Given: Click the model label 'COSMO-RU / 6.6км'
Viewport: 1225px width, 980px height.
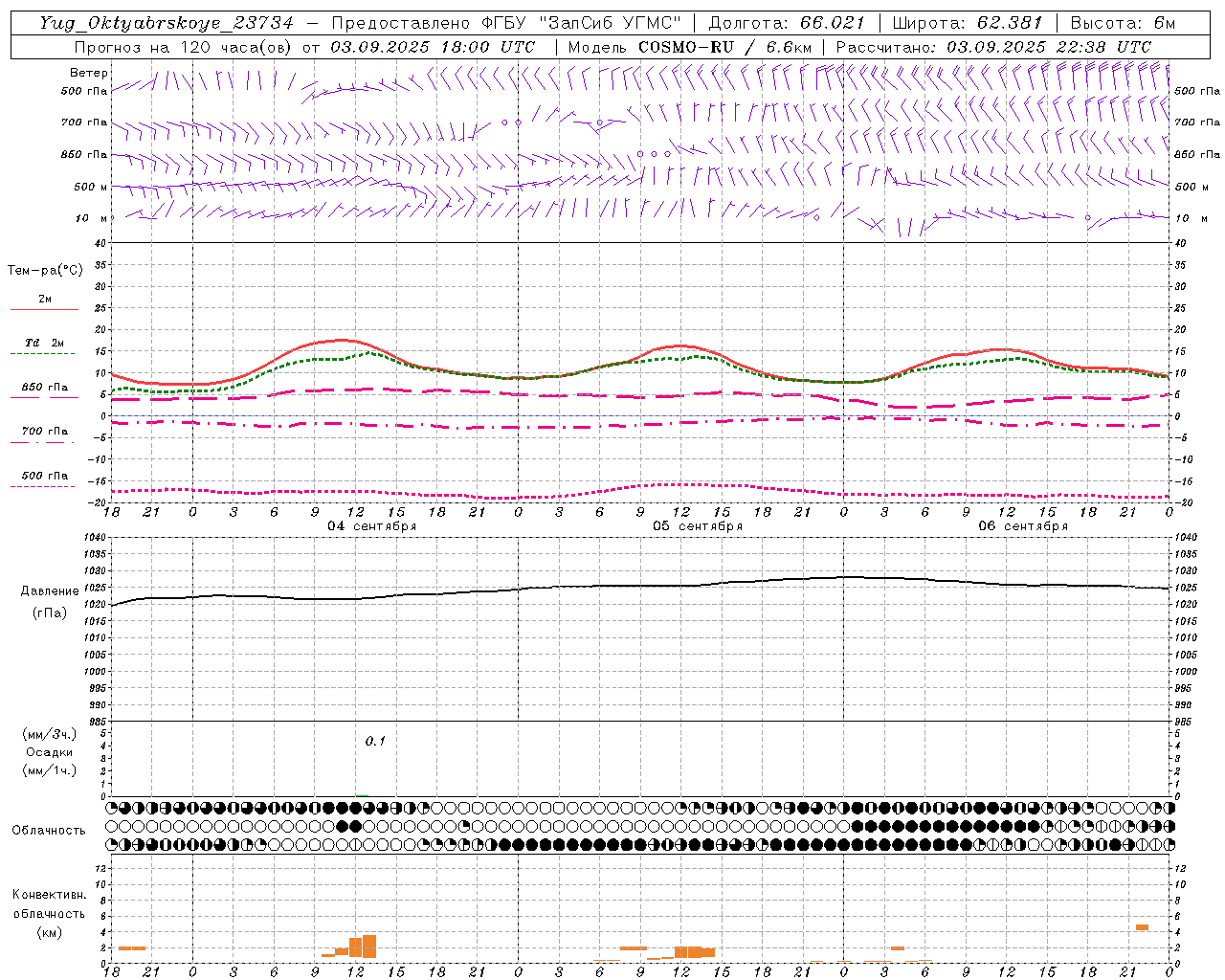Looking at the screenshot, I should click(x=724, y=47).
